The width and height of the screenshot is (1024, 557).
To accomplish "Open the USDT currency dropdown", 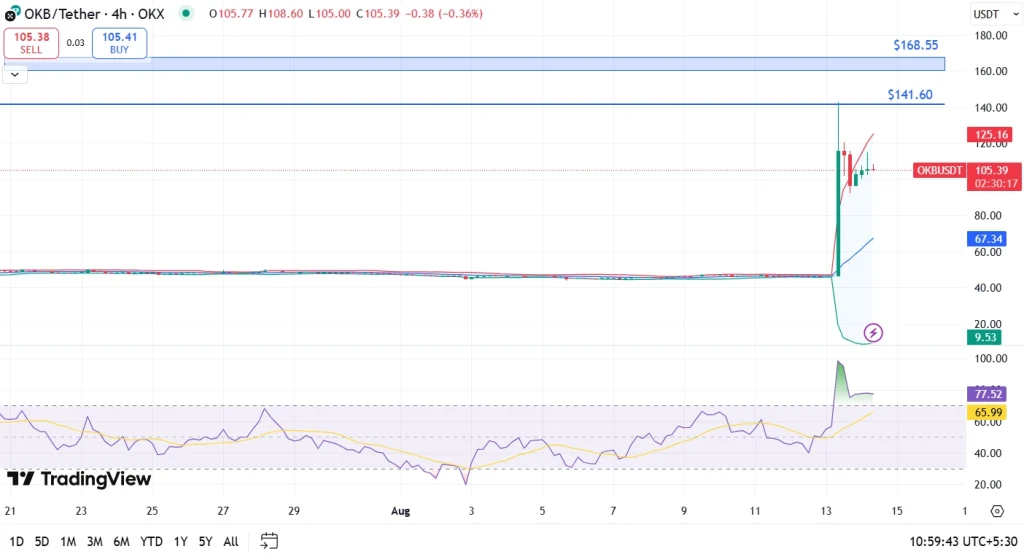I will (995, 14).
